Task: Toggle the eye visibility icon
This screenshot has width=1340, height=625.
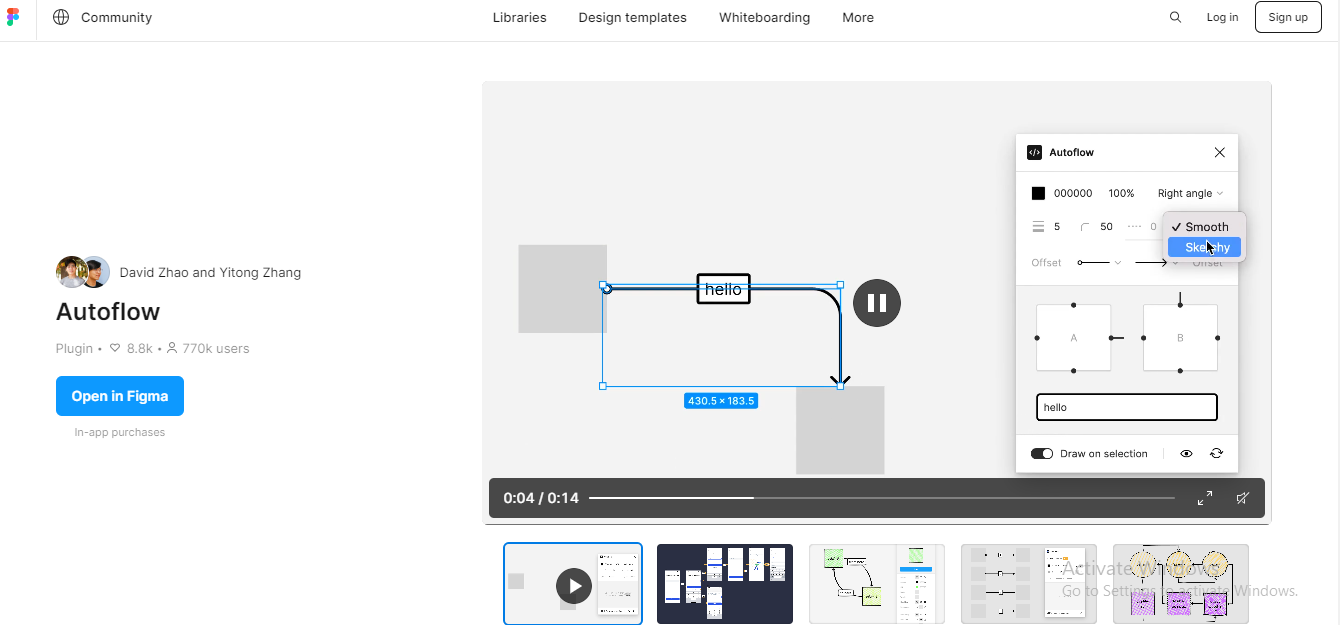Action: click(1186, 453)
